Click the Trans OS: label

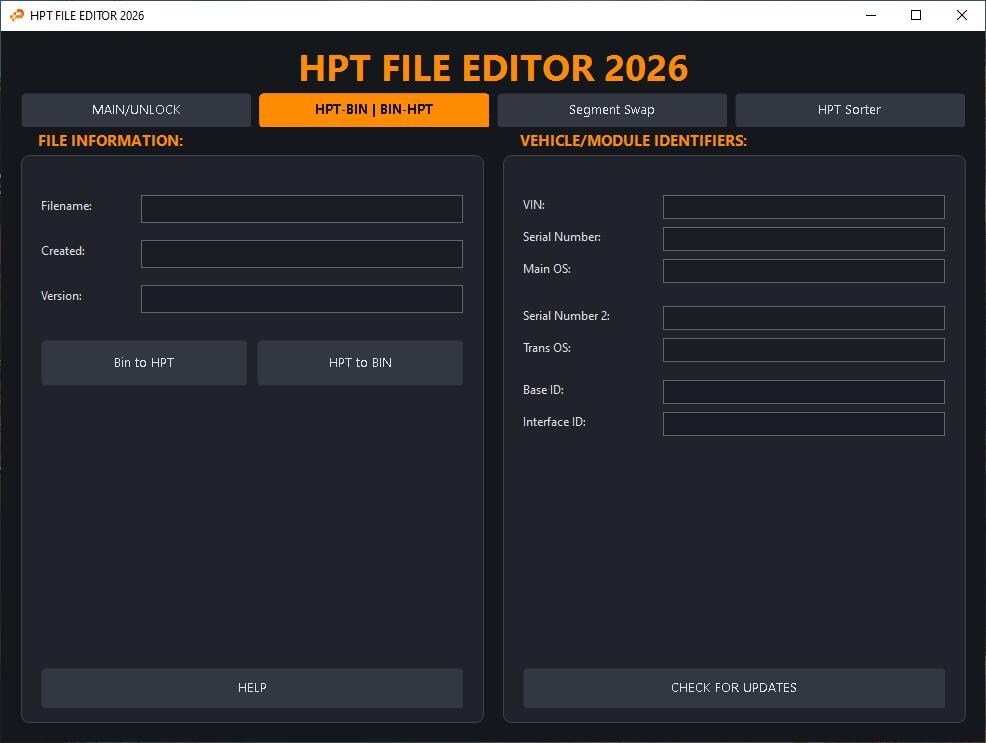[546, 348]
